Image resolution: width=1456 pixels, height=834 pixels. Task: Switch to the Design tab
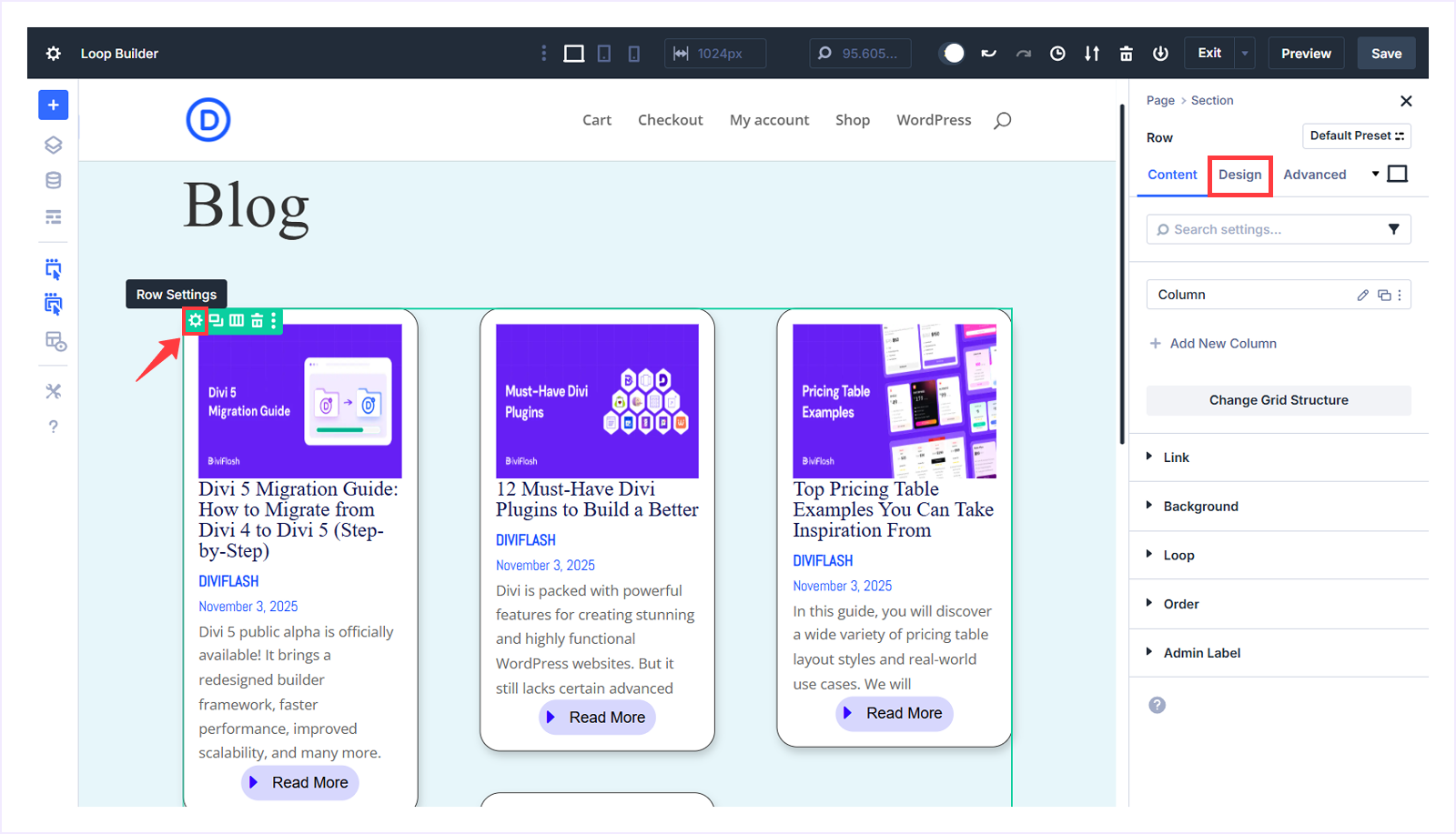1239,175
